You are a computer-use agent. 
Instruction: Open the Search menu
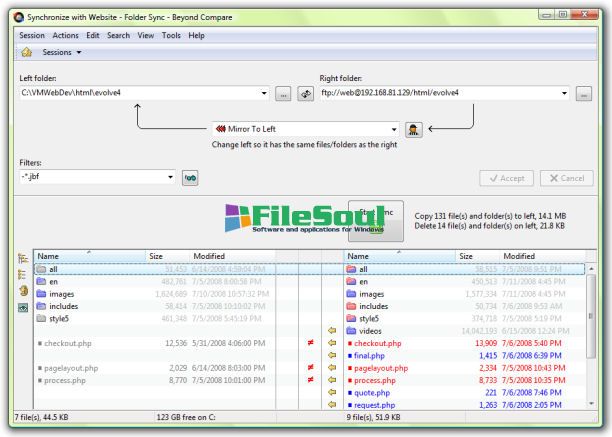[x=118, y=36]
